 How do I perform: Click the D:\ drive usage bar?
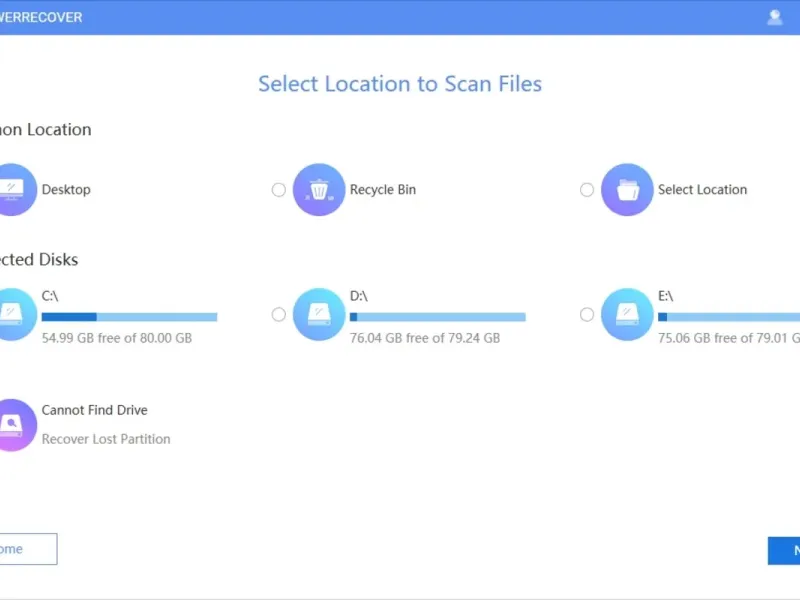tap(437, 317)
